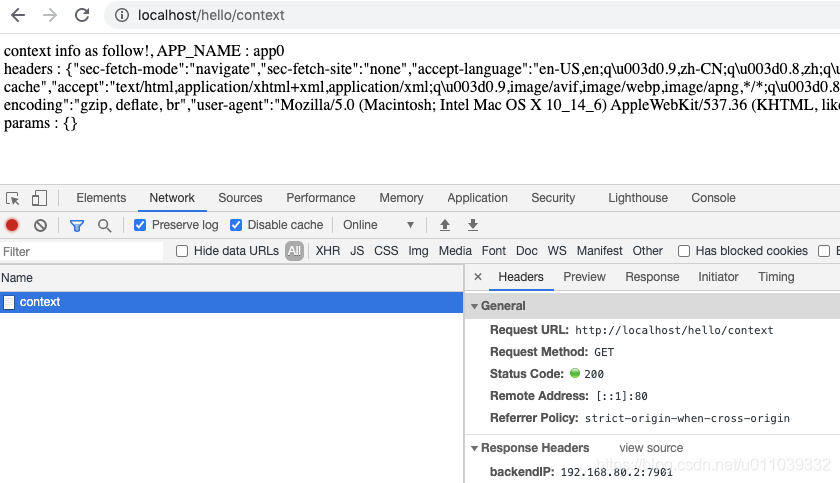This screenshot has width=840, height=483.
Task: Check Has blocked cookies
Action: (x=684, y=251)
